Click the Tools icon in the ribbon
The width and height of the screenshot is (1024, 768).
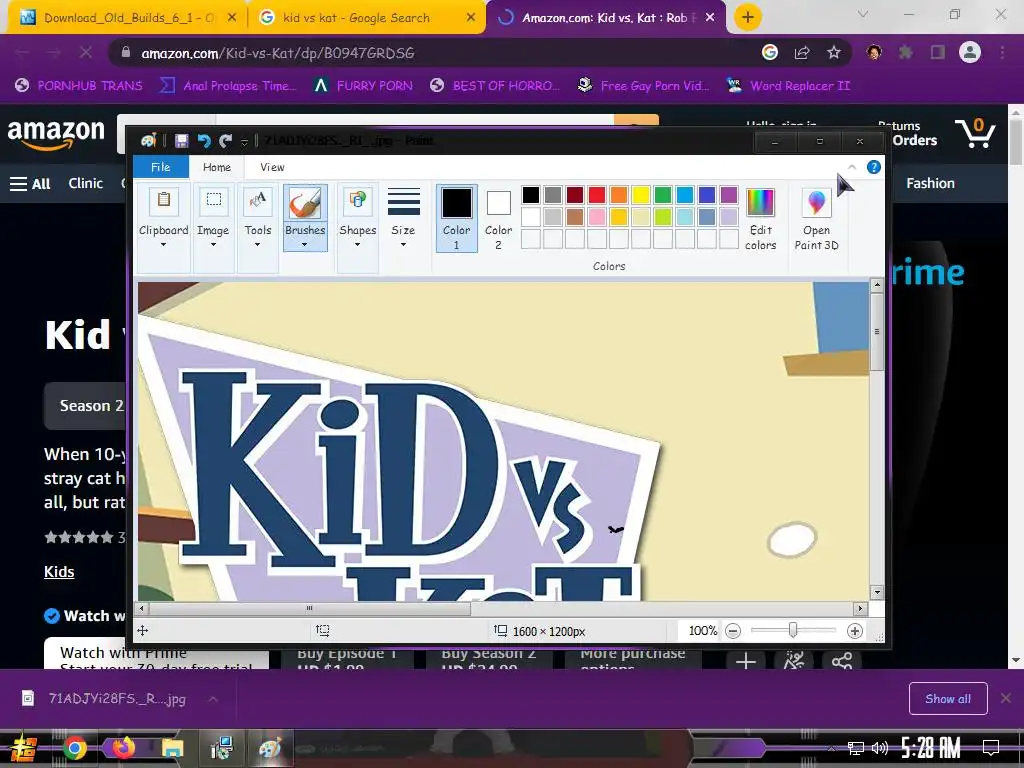[257, 201]
